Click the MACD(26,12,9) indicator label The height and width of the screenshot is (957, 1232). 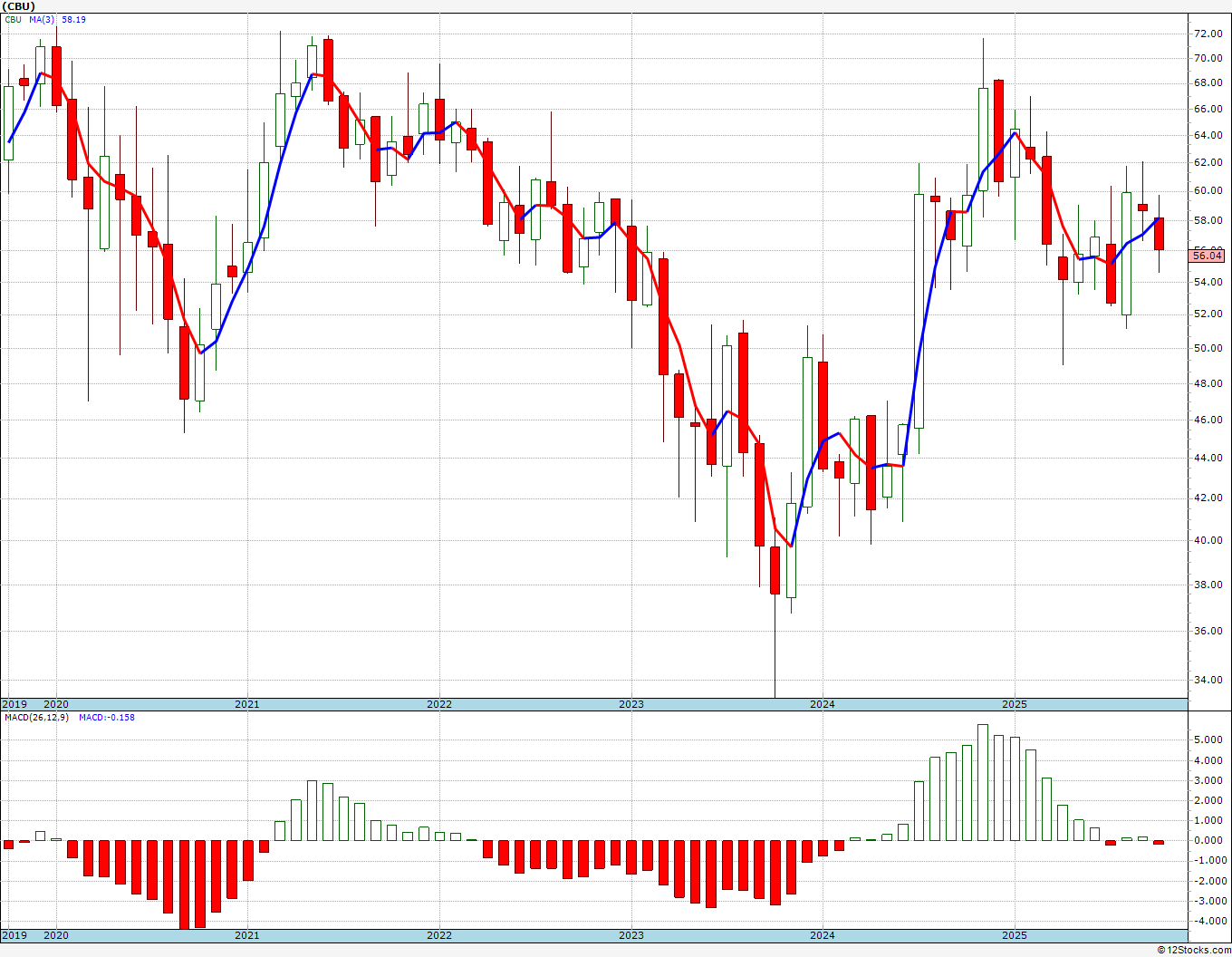click(x=36, y=718)
